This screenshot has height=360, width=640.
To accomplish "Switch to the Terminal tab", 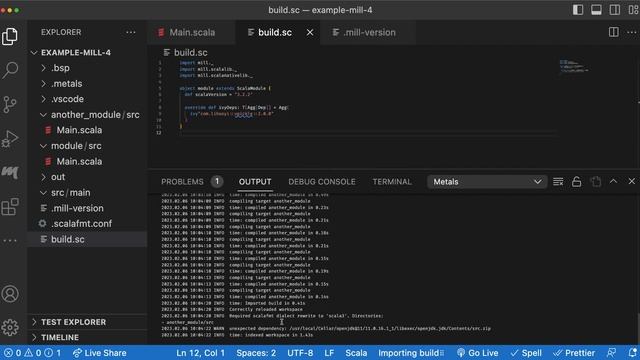I will (392, 182).
